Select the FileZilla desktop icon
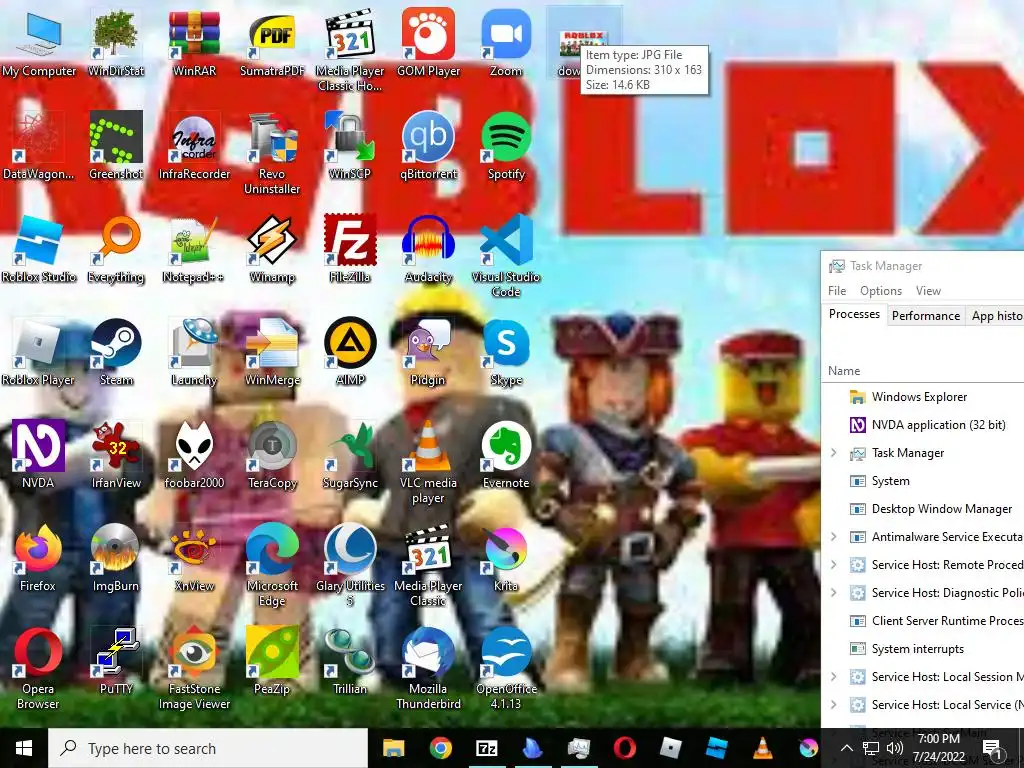Screen dimensions: 1024x768 pyautogui.click(x=350, y=249)
